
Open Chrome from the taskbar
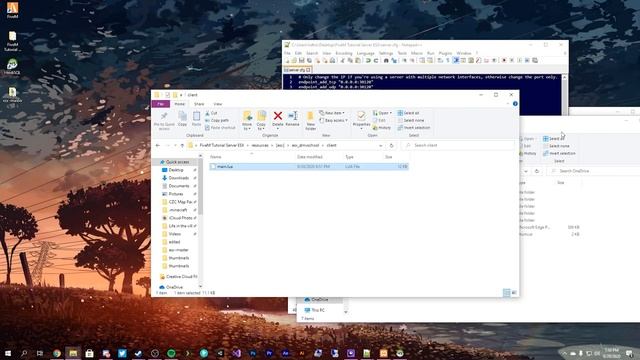pyautogui.click(x=57, y=353)
